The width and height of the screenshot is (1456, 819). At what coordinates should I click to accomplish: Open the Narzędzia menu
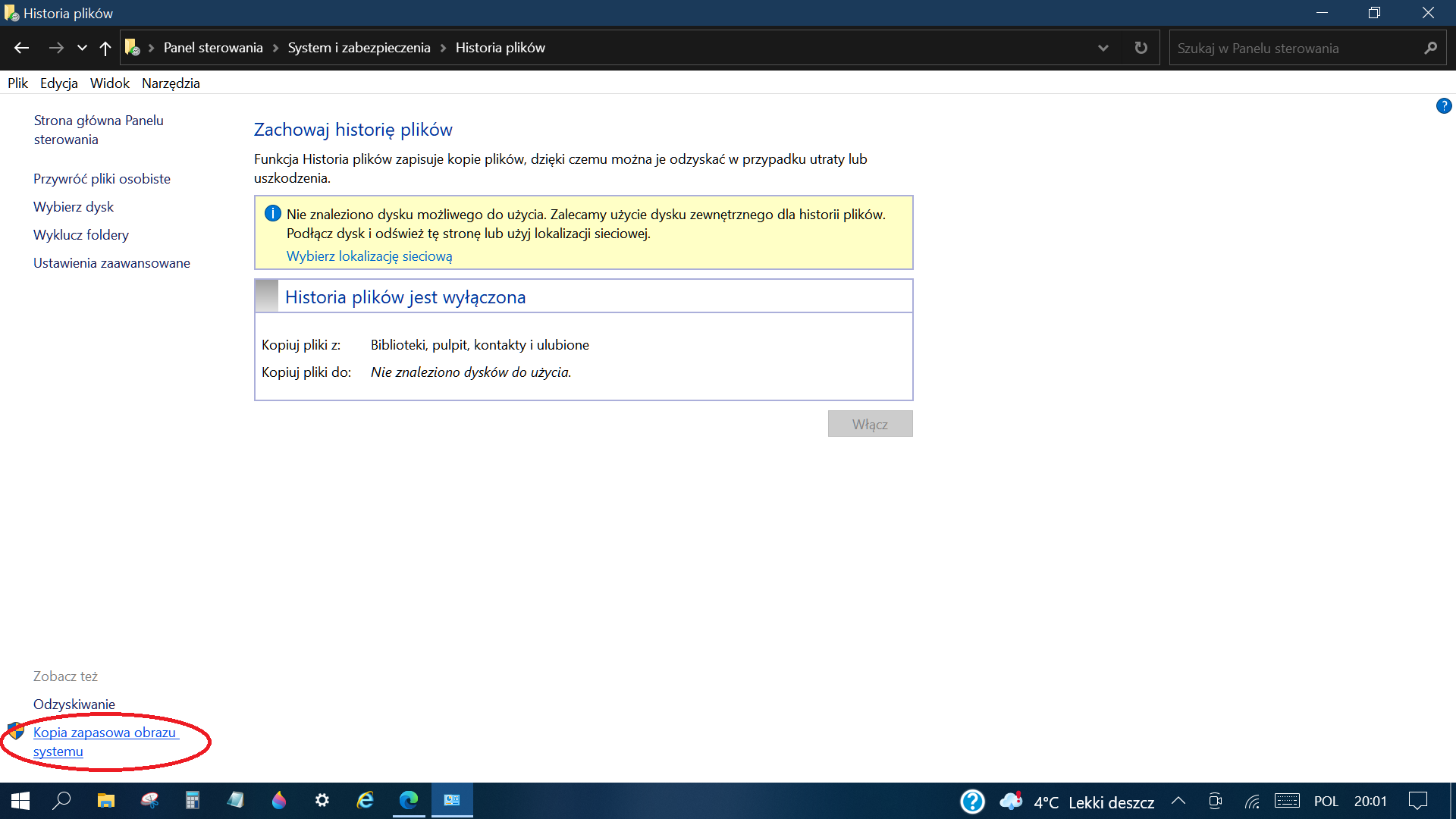click(x=170, y=83)
